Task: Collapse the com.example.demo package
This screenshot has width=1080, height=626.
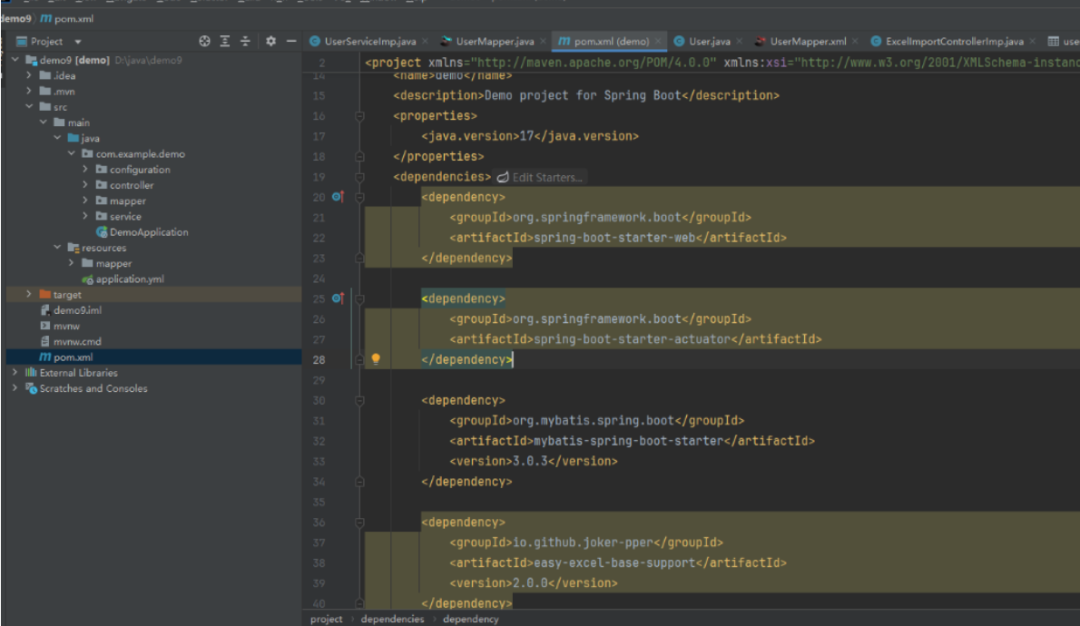Action: pyautogui.click(x=72, y=154)
